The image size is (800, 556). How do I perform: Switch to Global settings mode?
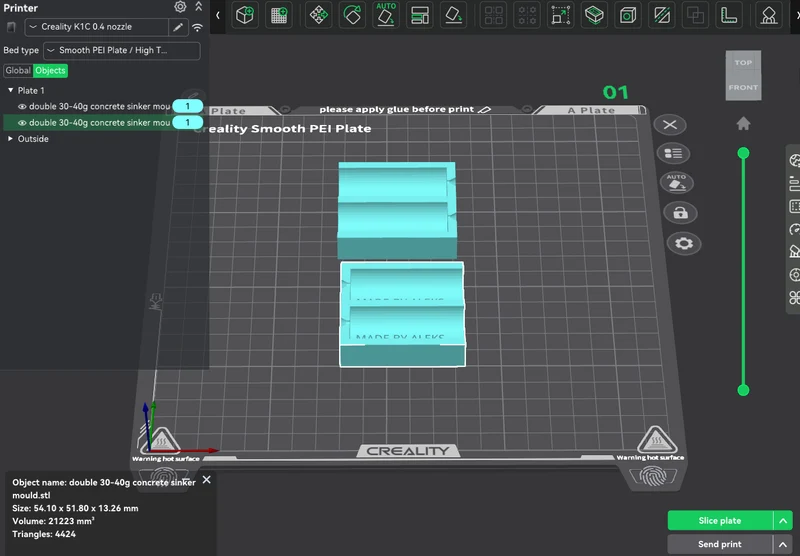coord(18,70)
